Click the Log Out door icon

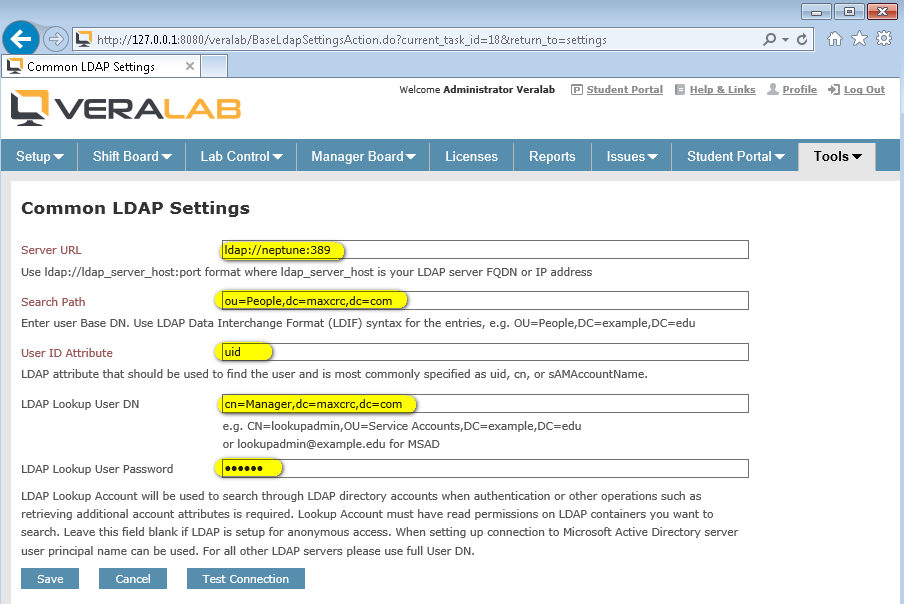click(x=834, y=89)
